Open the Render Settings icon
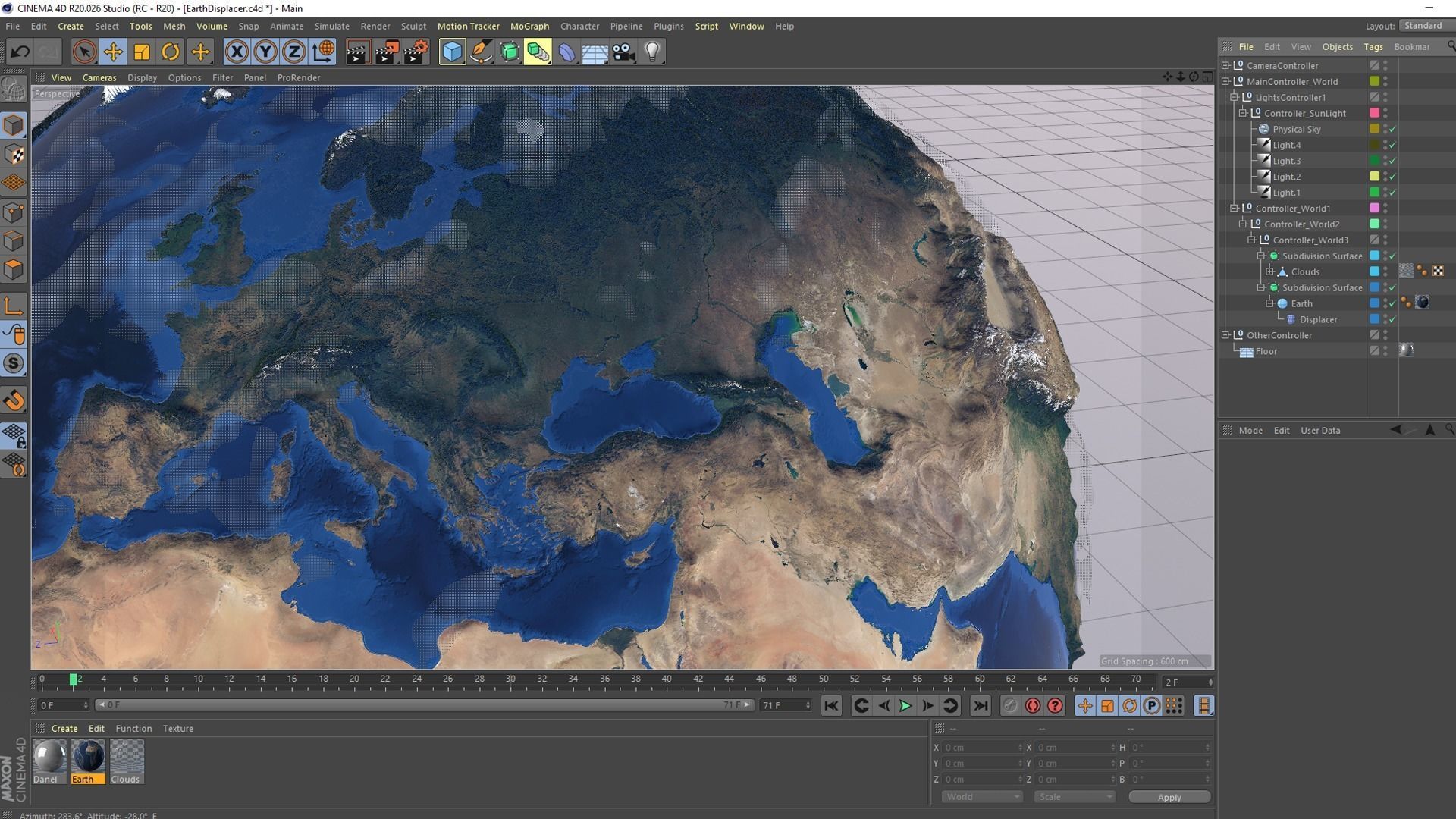The height and width of the screenshot is (819, 1456). (416, 52)
